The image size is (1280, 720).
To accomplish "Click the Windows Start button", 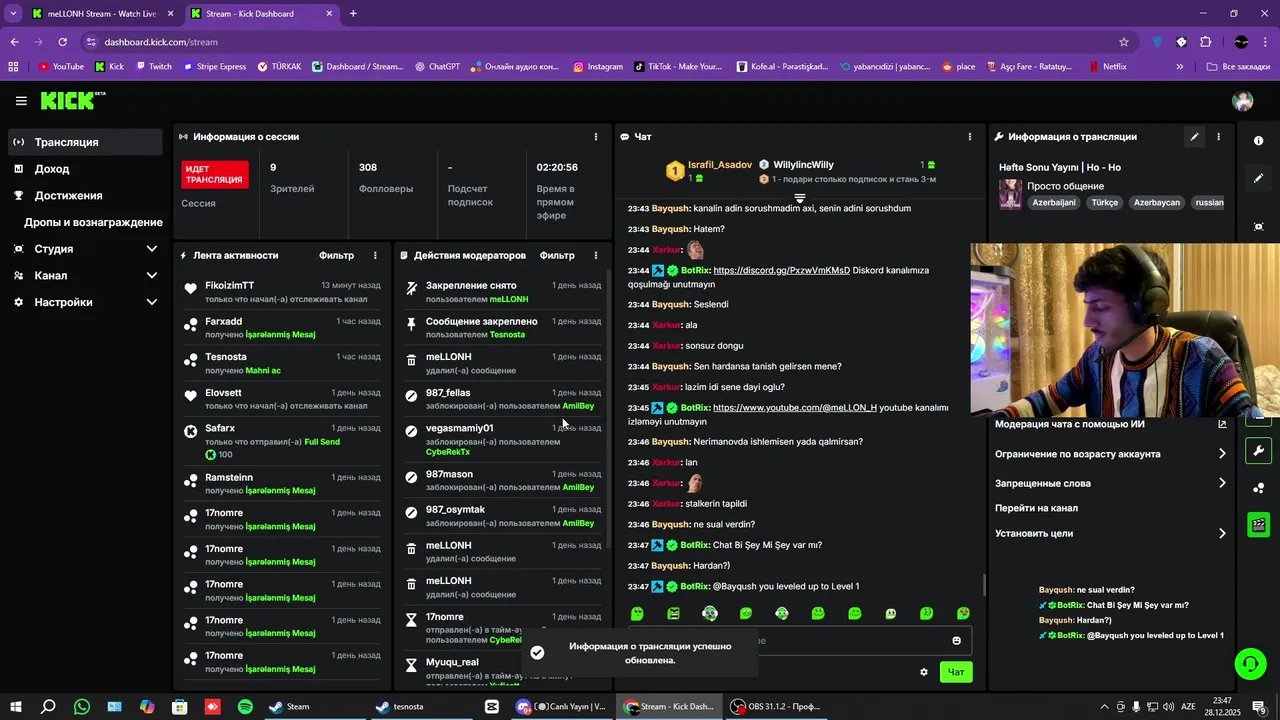I will point(16,706).
